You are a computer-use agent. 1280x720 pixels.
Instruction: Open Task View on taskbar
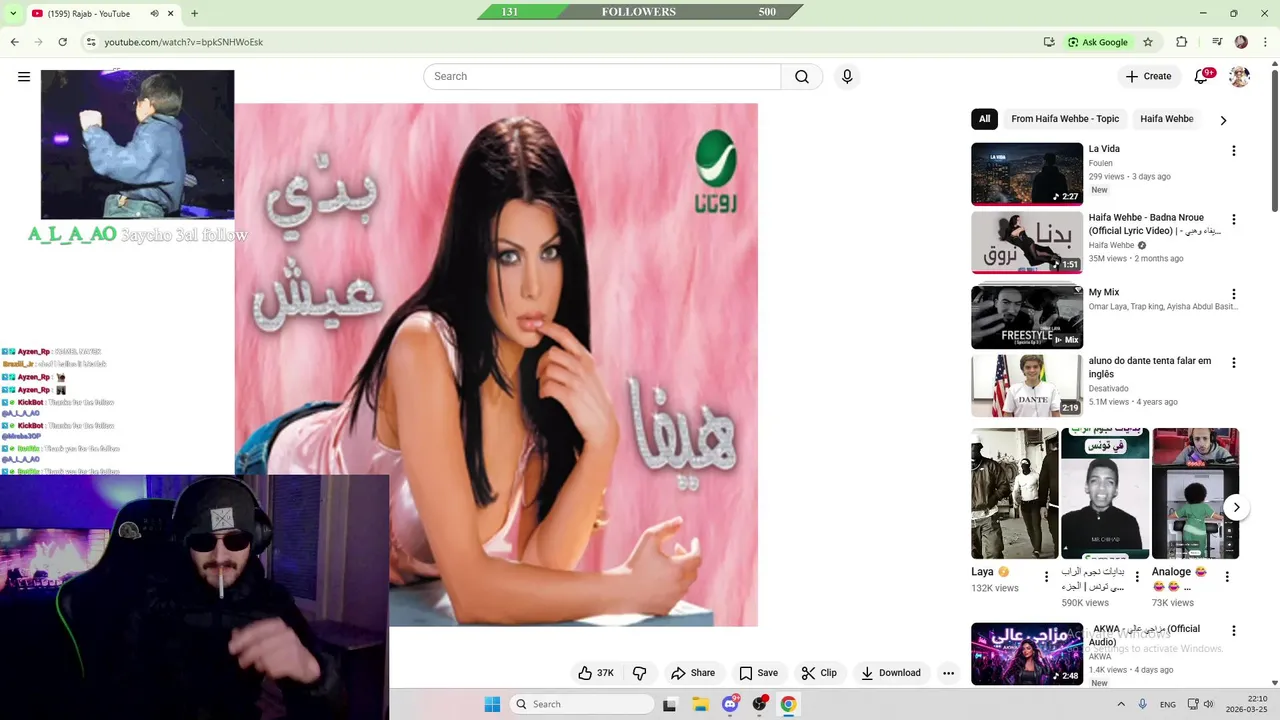click(670, 704)
